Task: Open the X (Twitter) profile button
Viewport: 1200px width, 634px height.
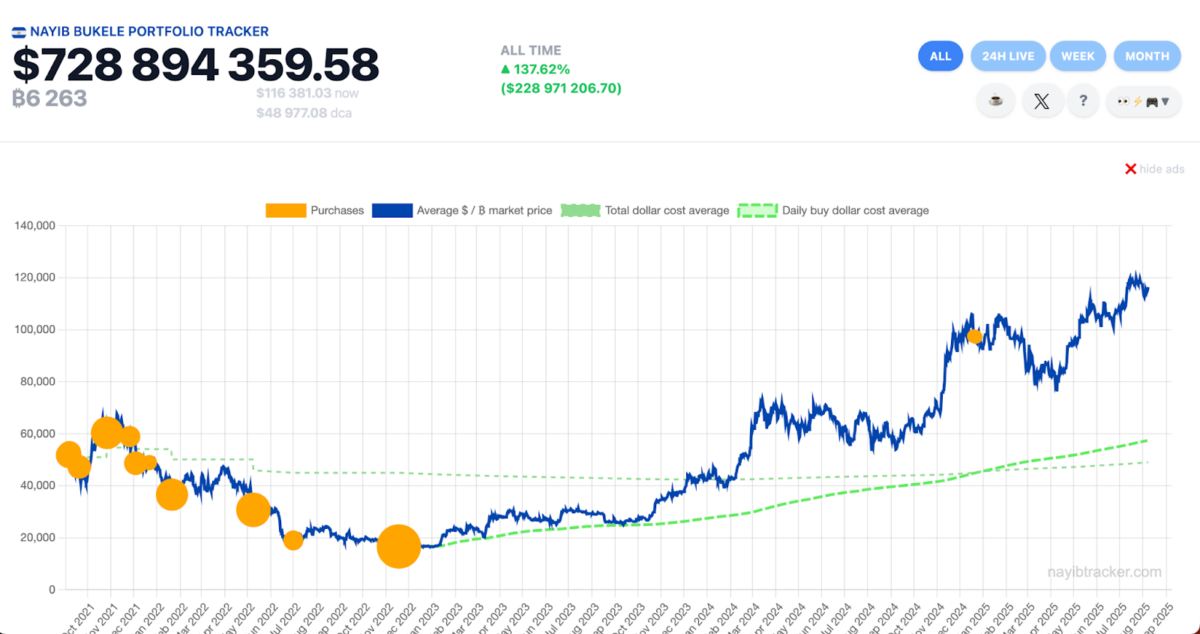Action: 1042,101
